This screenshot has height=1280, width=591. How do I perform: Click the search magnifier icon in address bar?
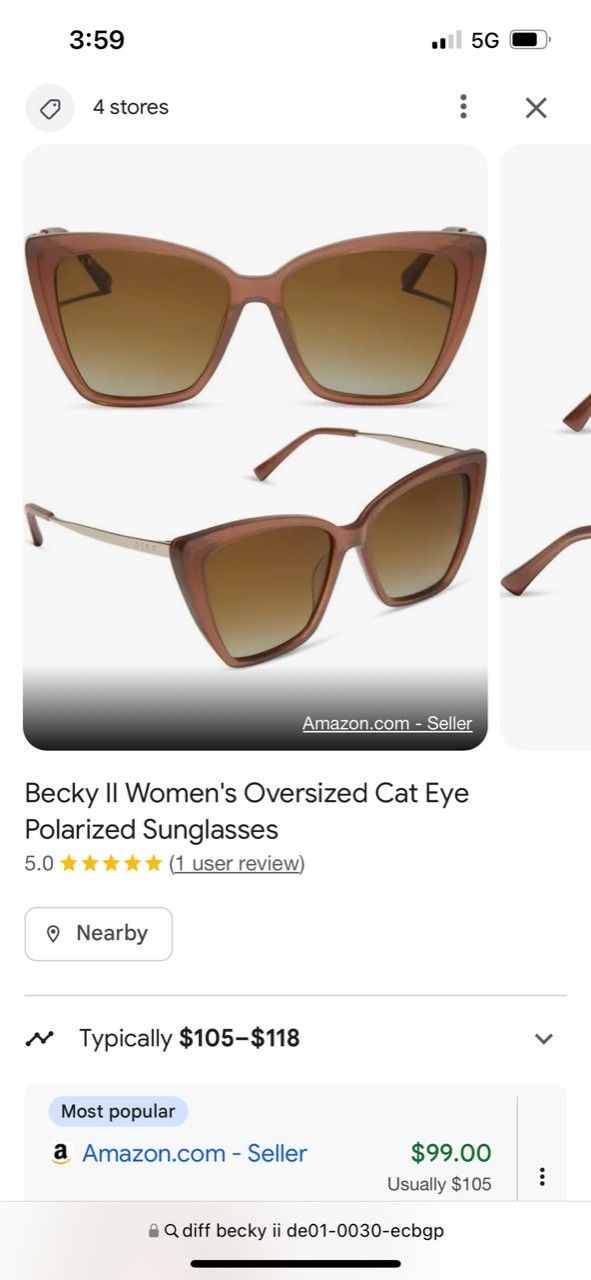click(172, 1231)
